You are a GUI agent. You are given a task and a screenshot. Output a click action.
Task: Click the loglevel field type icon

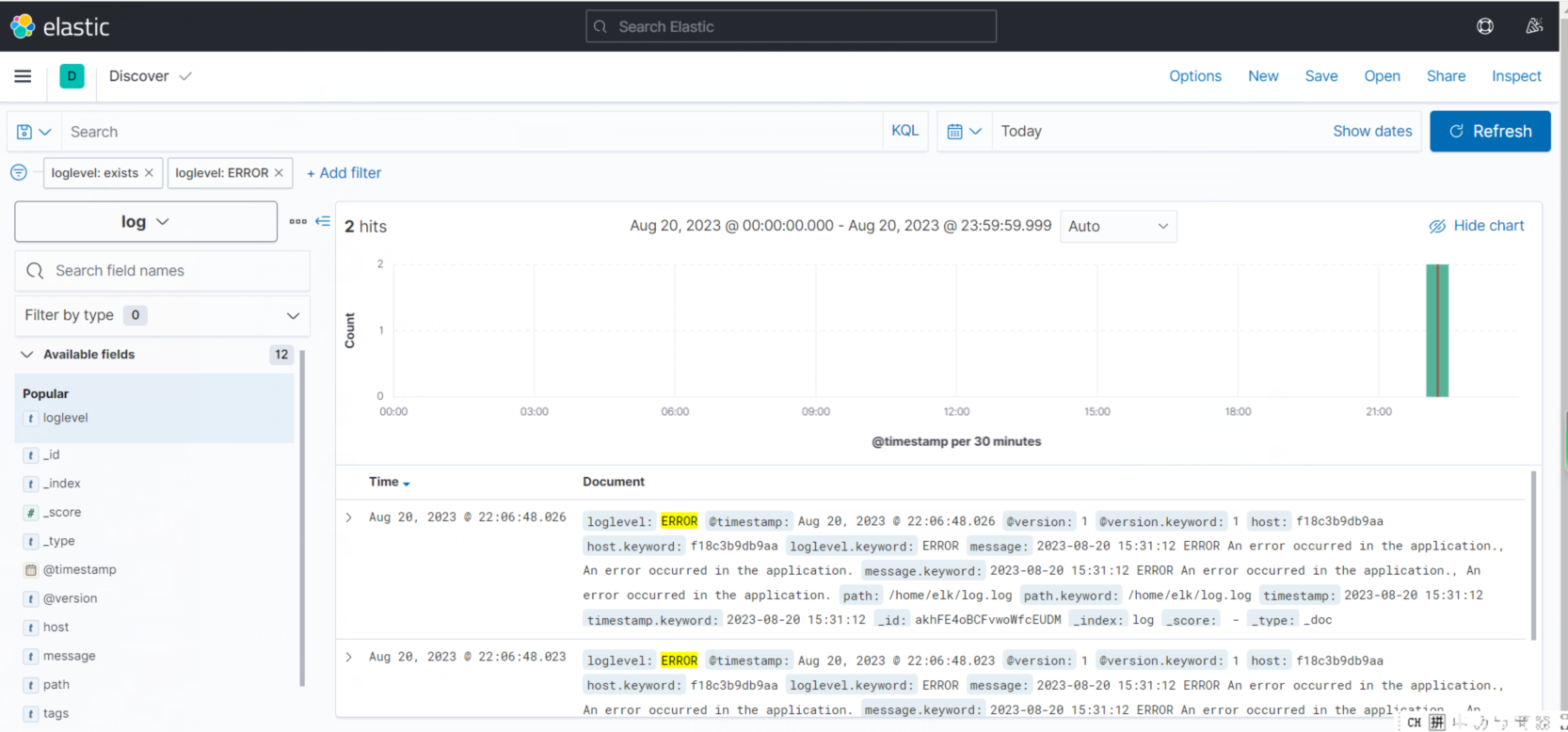point(31,419)
